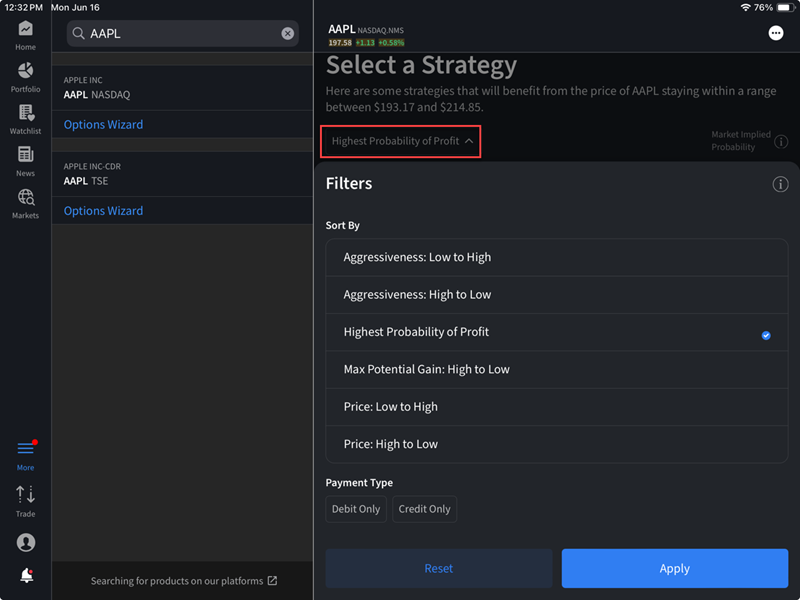
Task: Clear the AAPL search text
Action: tap(288, 33)
